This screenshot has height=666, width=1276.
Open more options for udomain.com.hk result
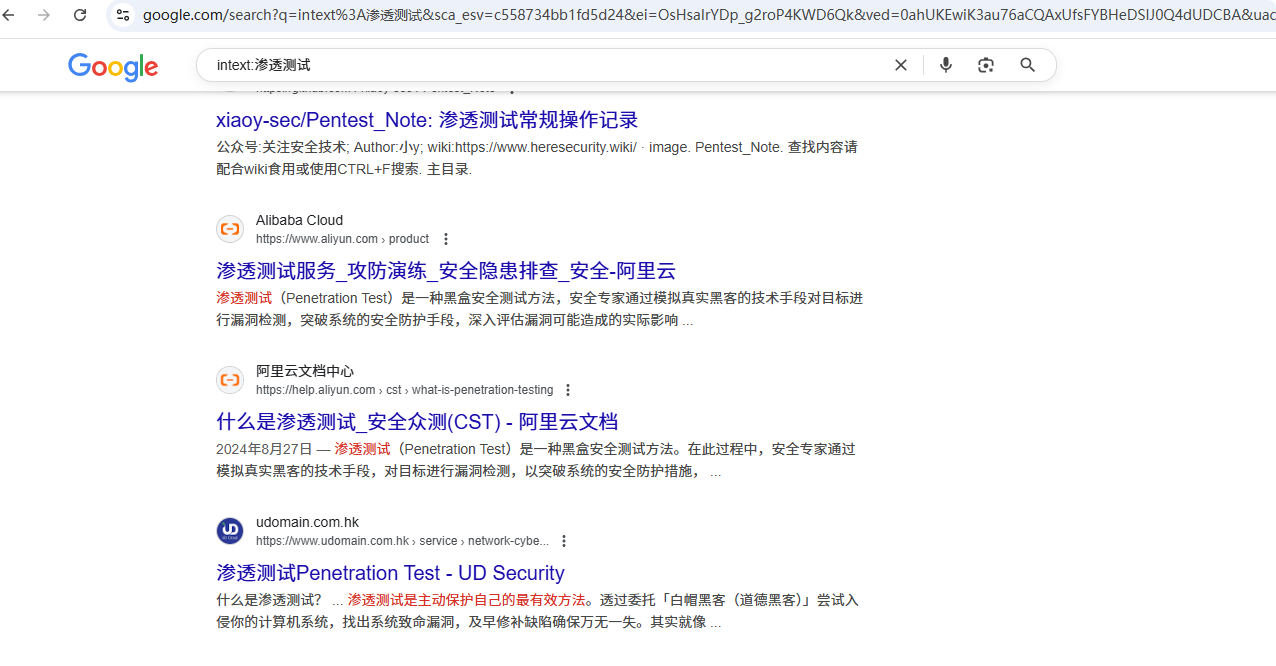pyautogui.click(x=564, y=541)
